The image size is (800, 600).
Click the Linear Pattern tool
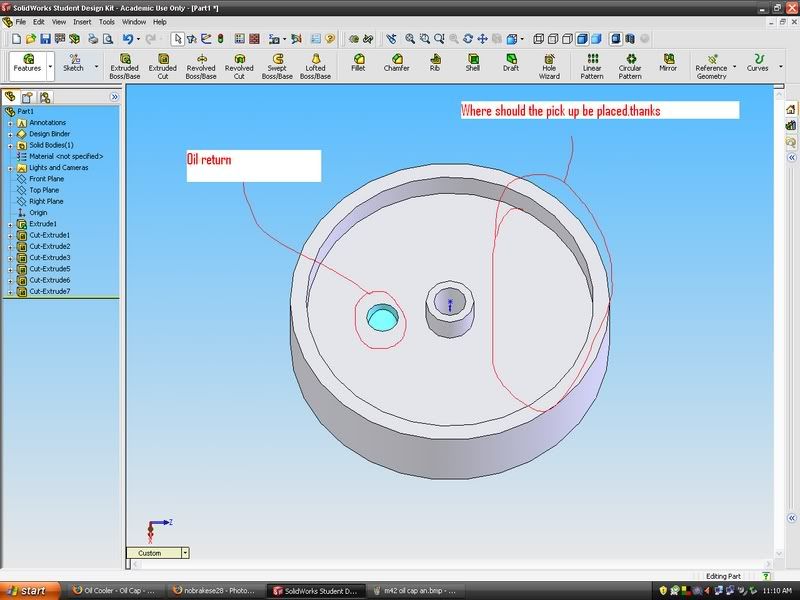click(592, 66)
